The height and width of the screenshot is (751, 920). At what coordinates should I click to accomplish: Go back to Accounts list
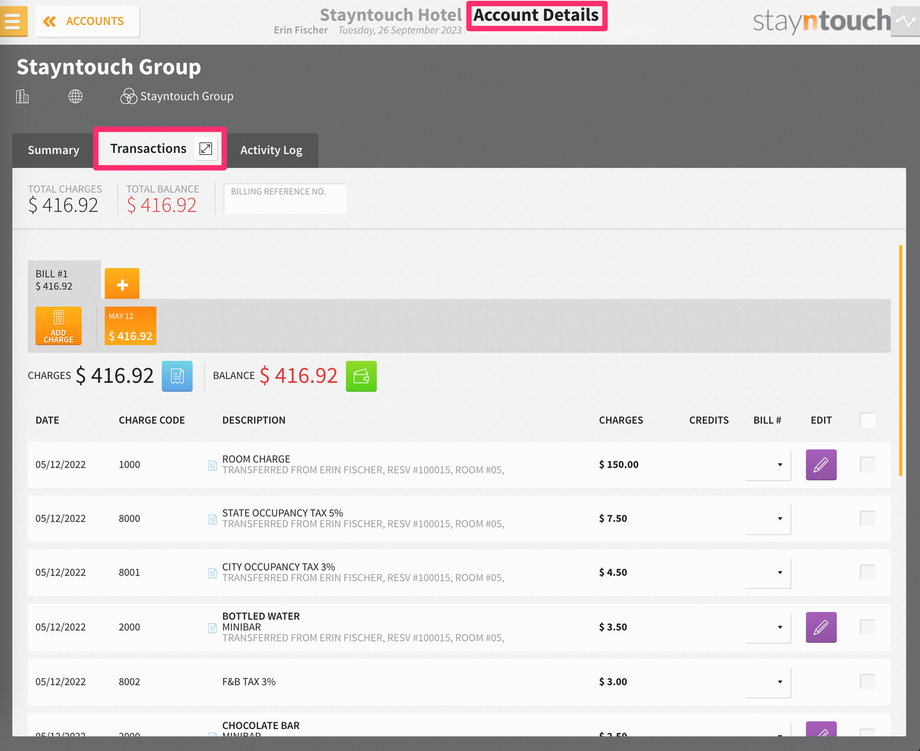[x=87, y=22]
